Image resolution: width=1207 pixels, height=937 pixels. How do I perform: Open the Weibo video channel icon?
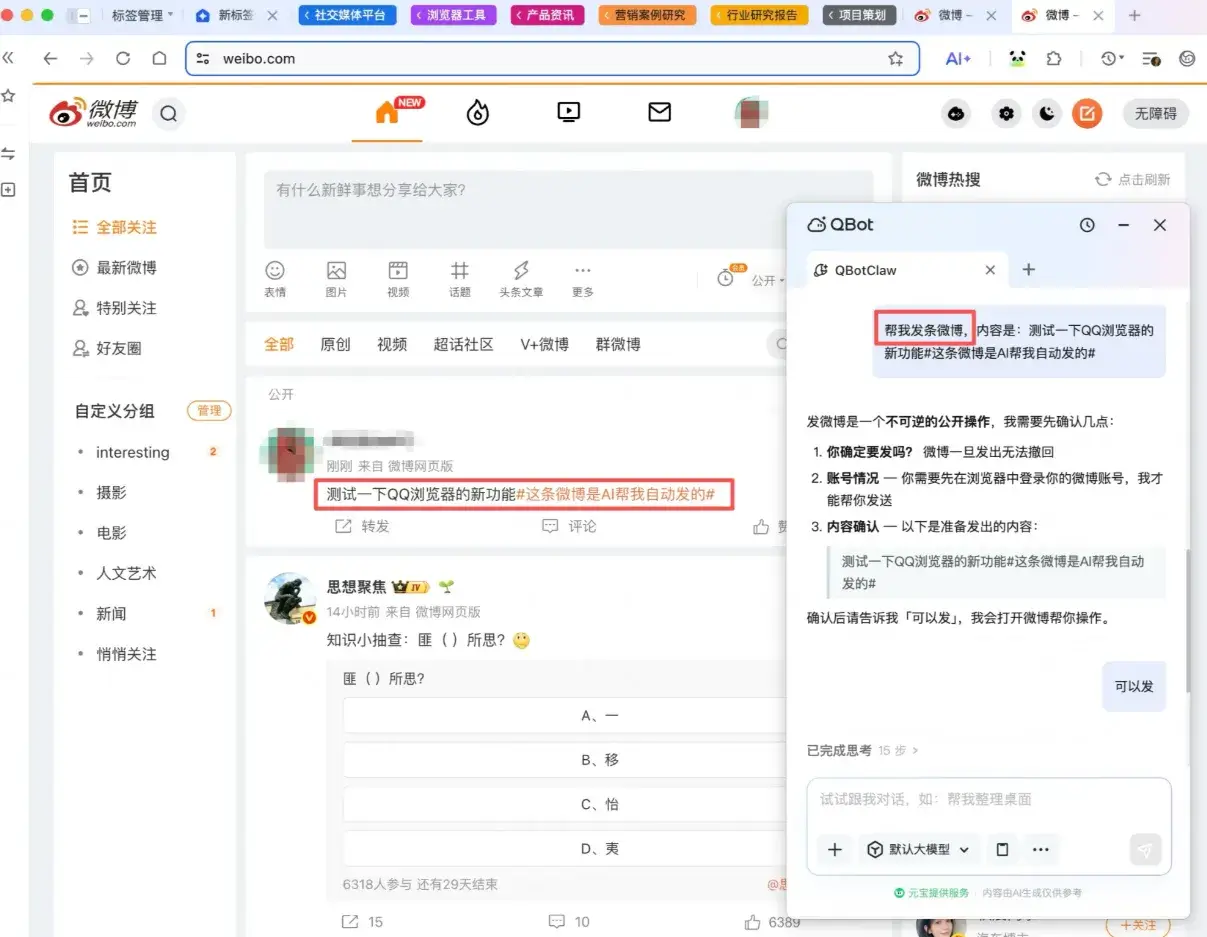568,113
